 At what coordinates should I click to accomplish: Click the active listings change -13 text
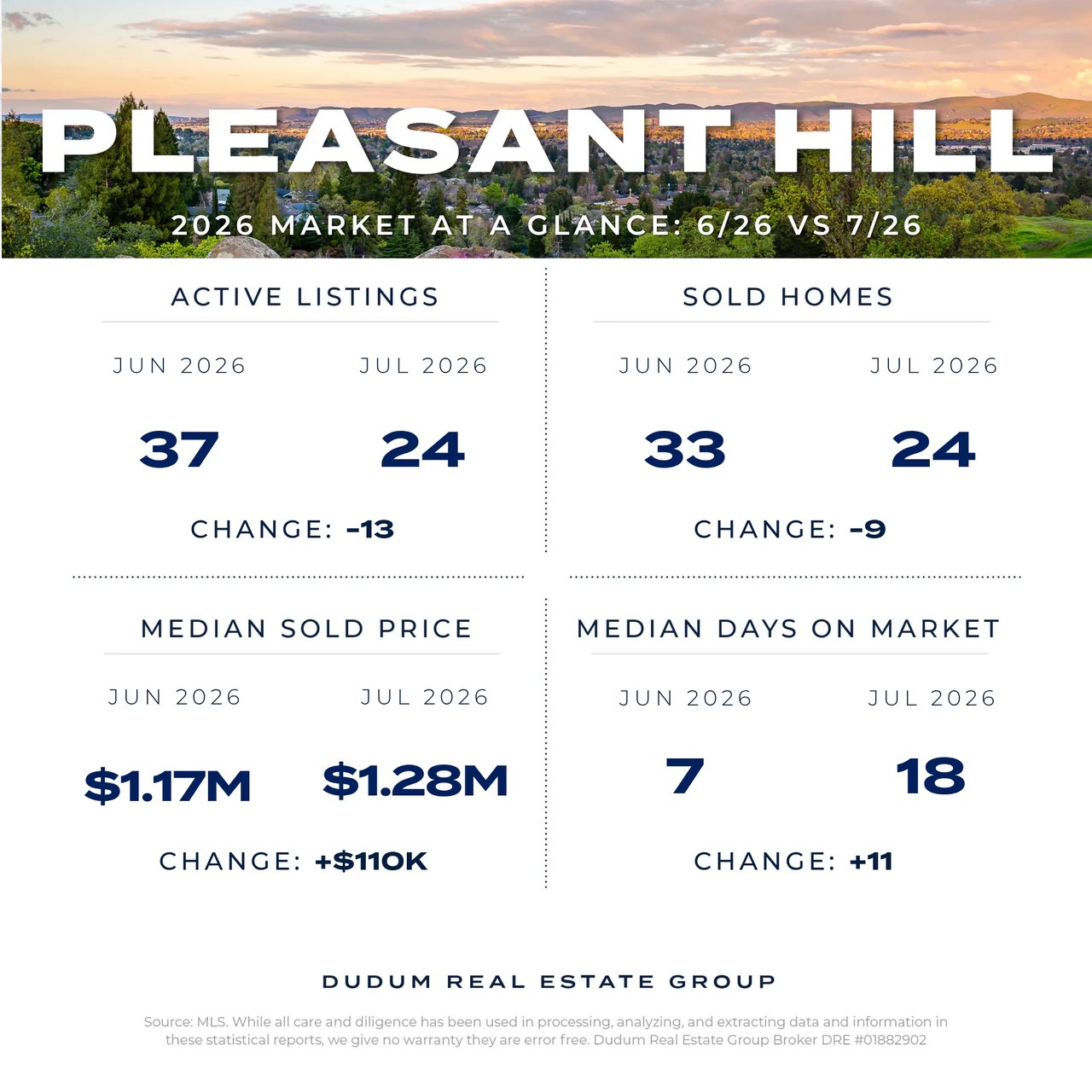(x=370, y=530)
